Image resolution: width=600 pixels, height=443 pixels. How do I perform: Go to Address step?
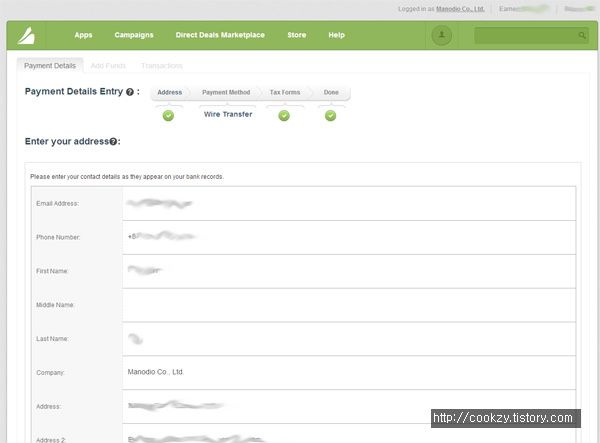point(170,93)
